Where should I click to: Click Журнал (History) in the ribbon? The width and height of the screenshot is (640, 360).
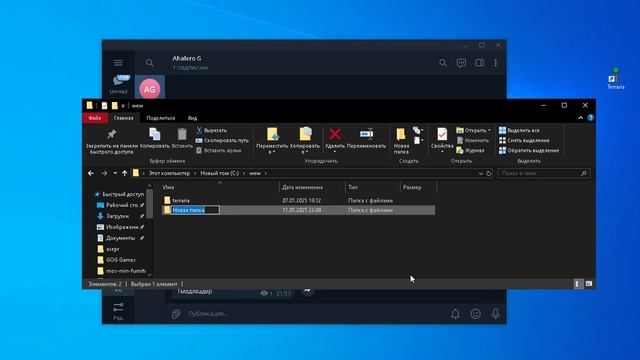(470, 150)
